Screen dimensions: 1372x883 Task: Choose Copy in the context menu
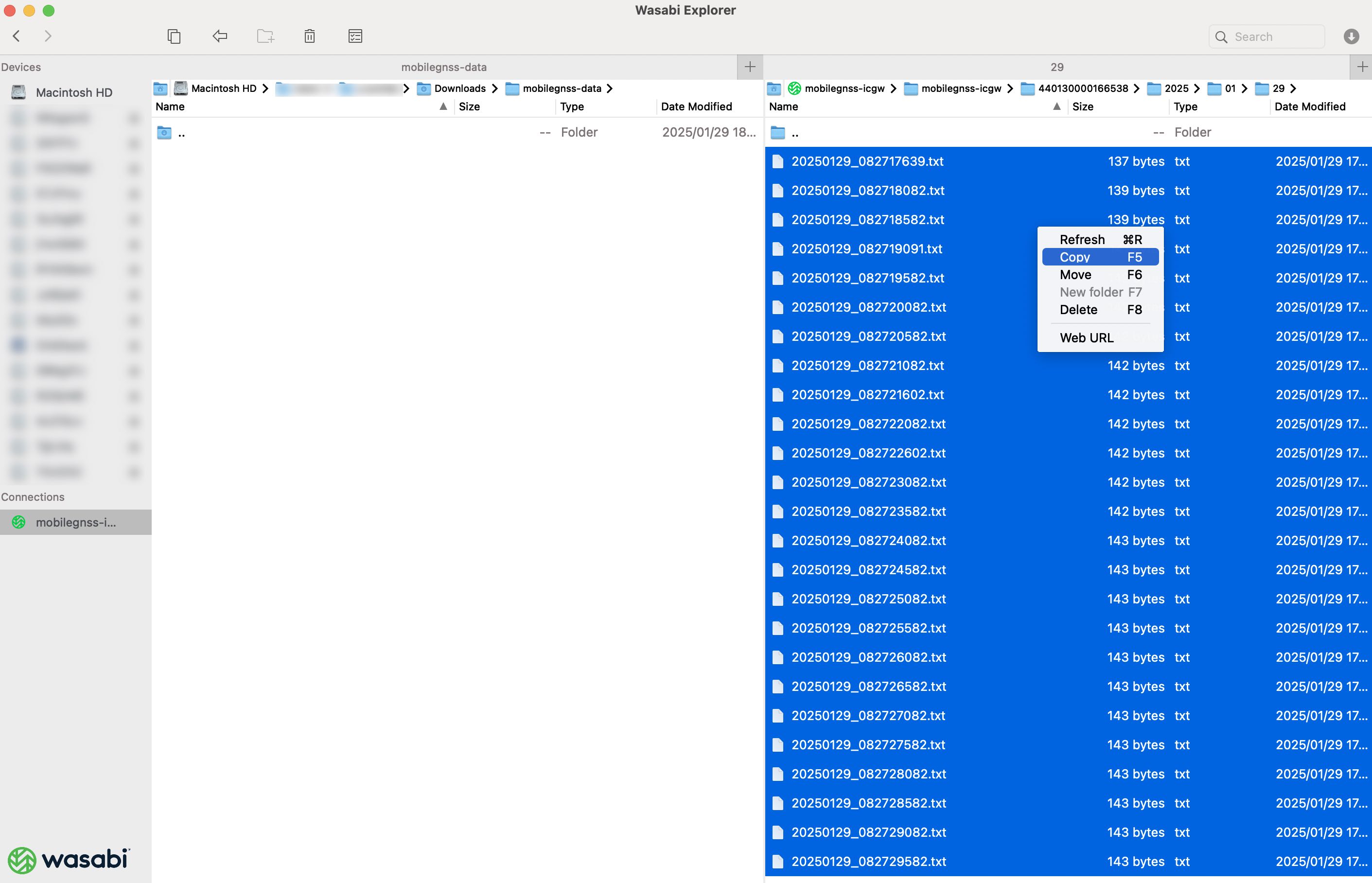(x=1100, y=257)
